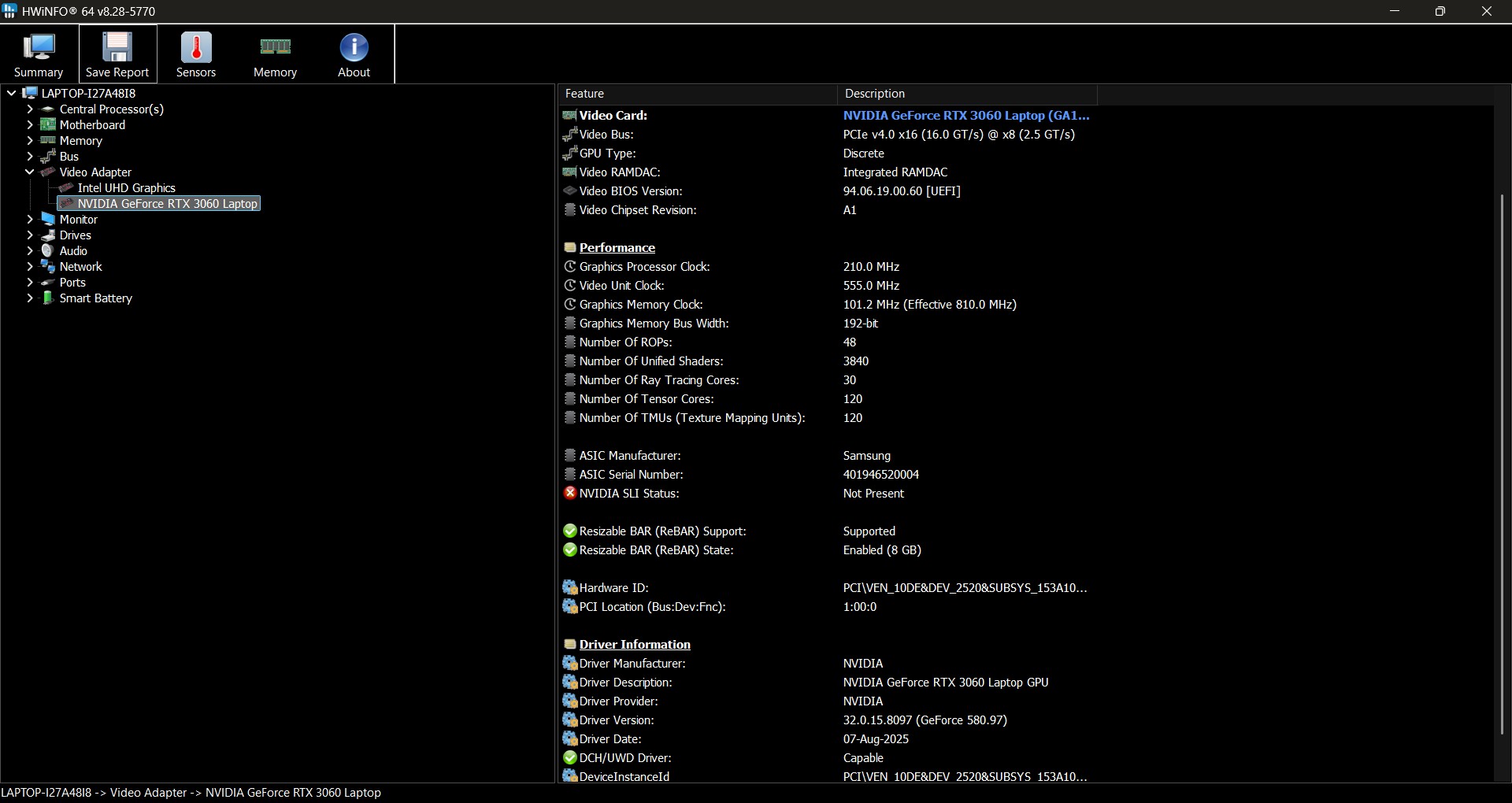Expand the Central Processor(s) node

[29, 109]
